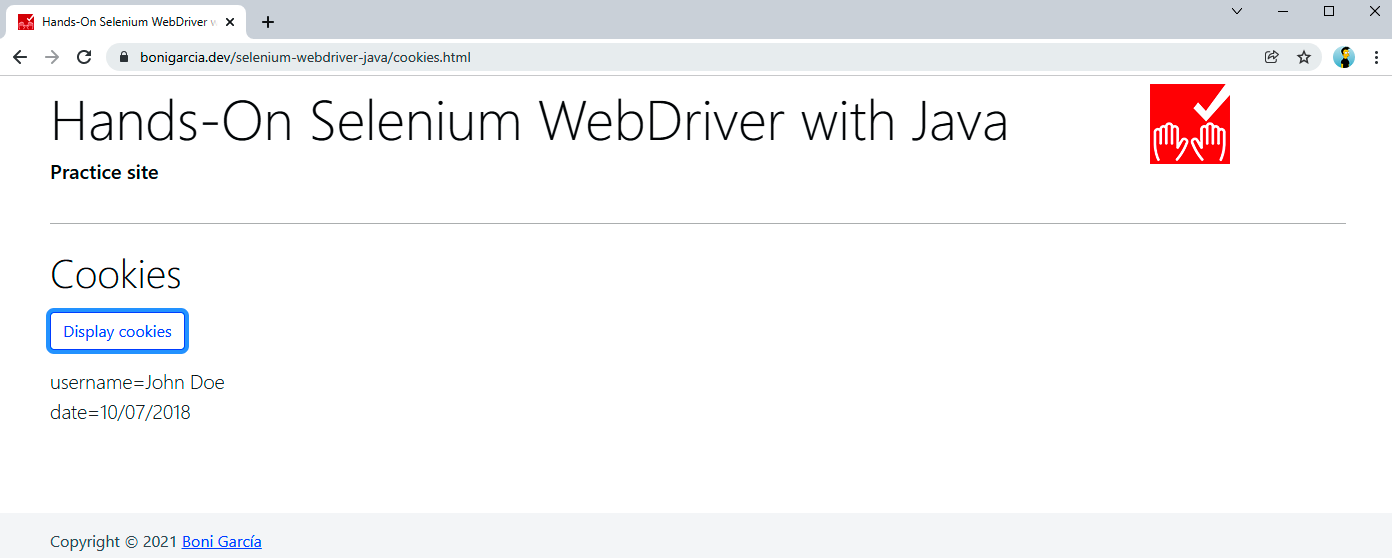Image resolution: width=1392 pixels, height=558 pixels.
Task: Open the Chrome profile avatar
Action: click(1344, 57)
